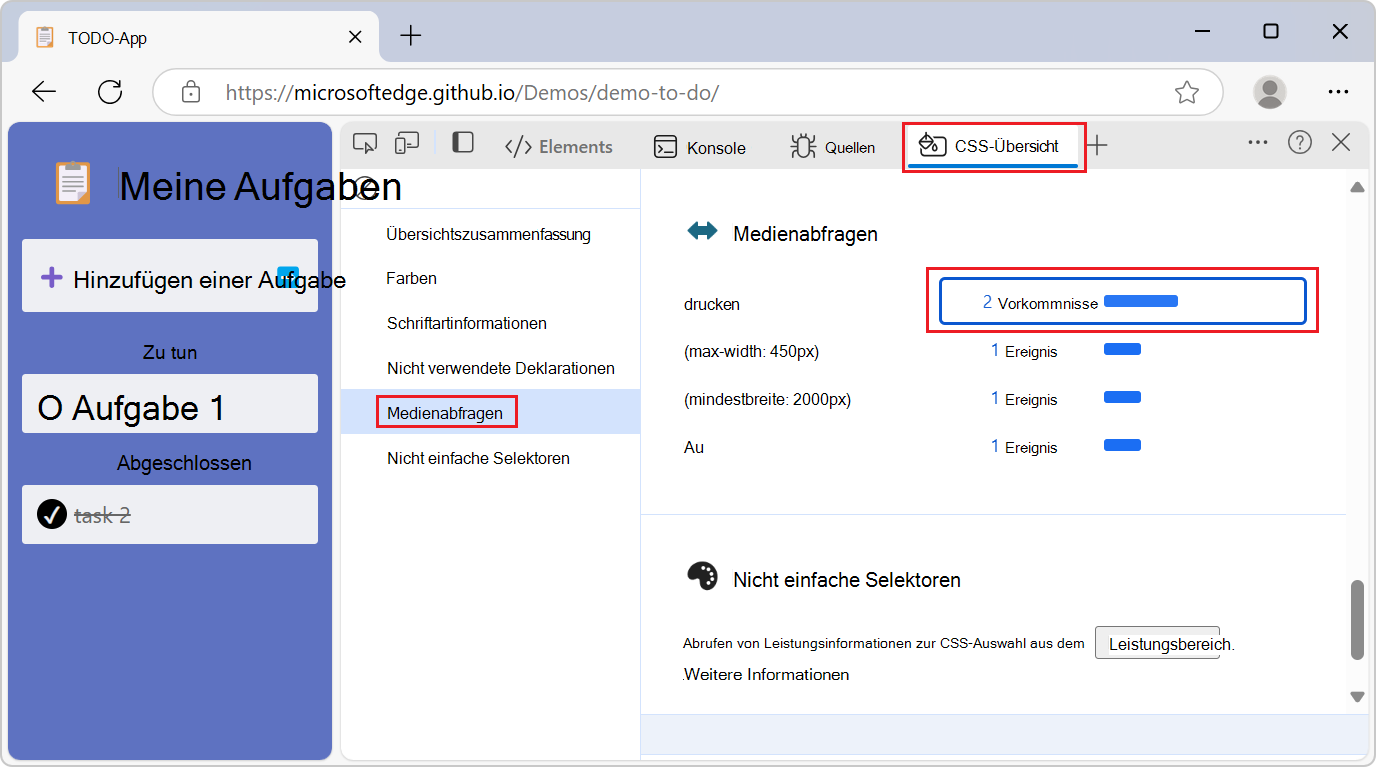1376x767 pixels.
Task: Click the 2 Vorkommnisse drucken row
Action: tap(1122, 301)
